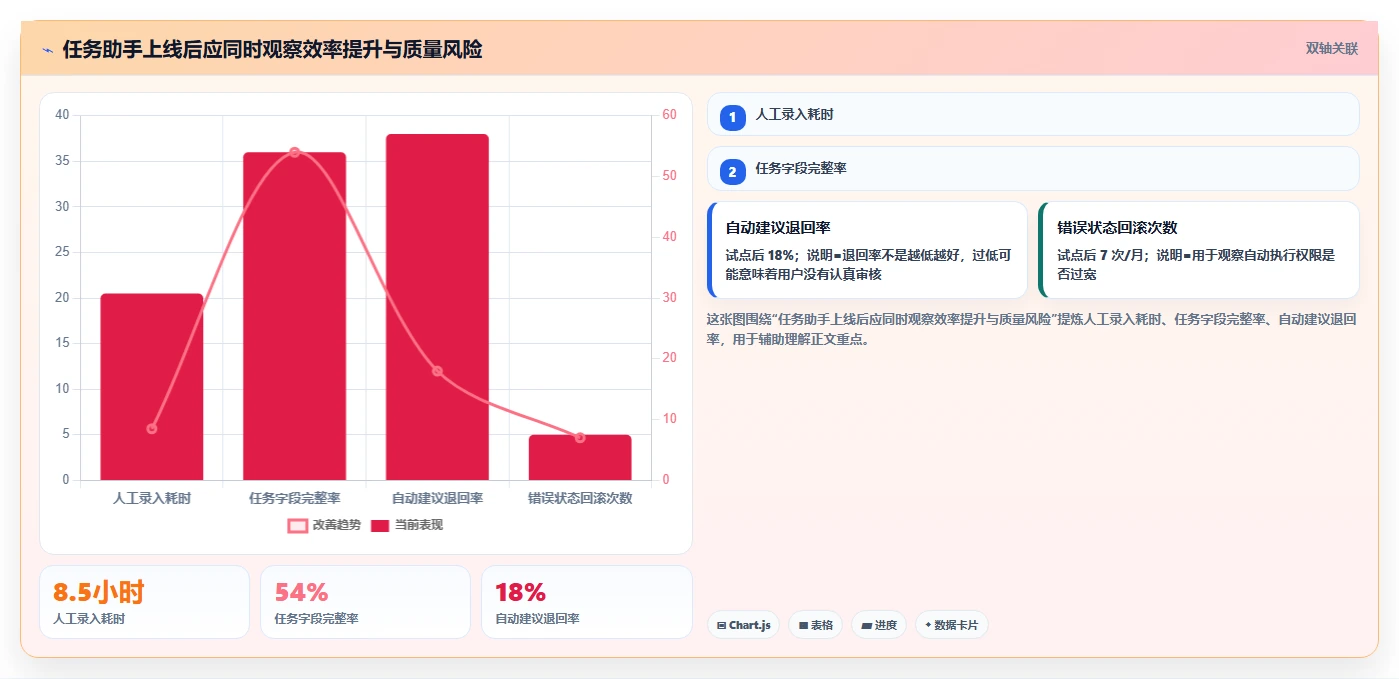Toggle the 改善趋势 legend entry
Screen dimensions: 1399x679
325,525
